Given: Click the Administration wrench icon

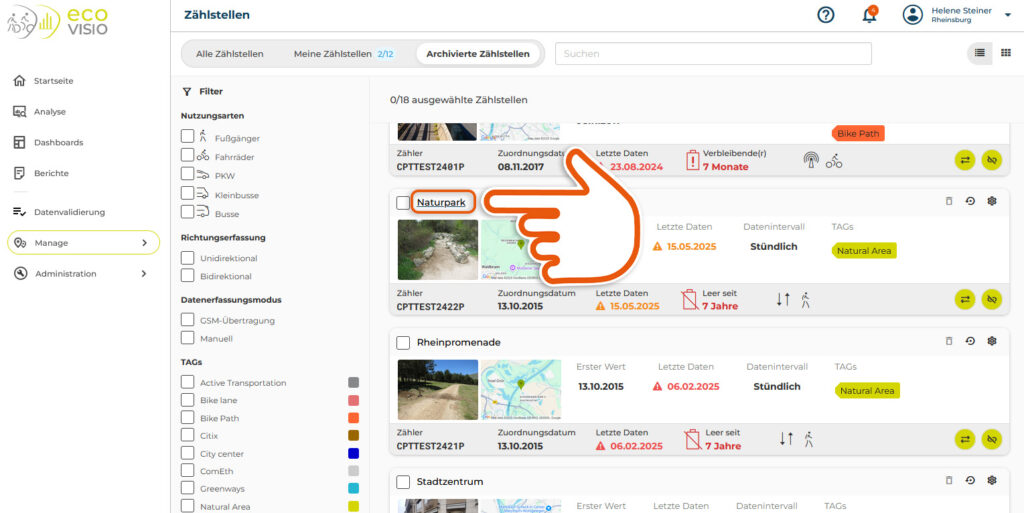Looking at the screenshot, I should pos(20,273).
